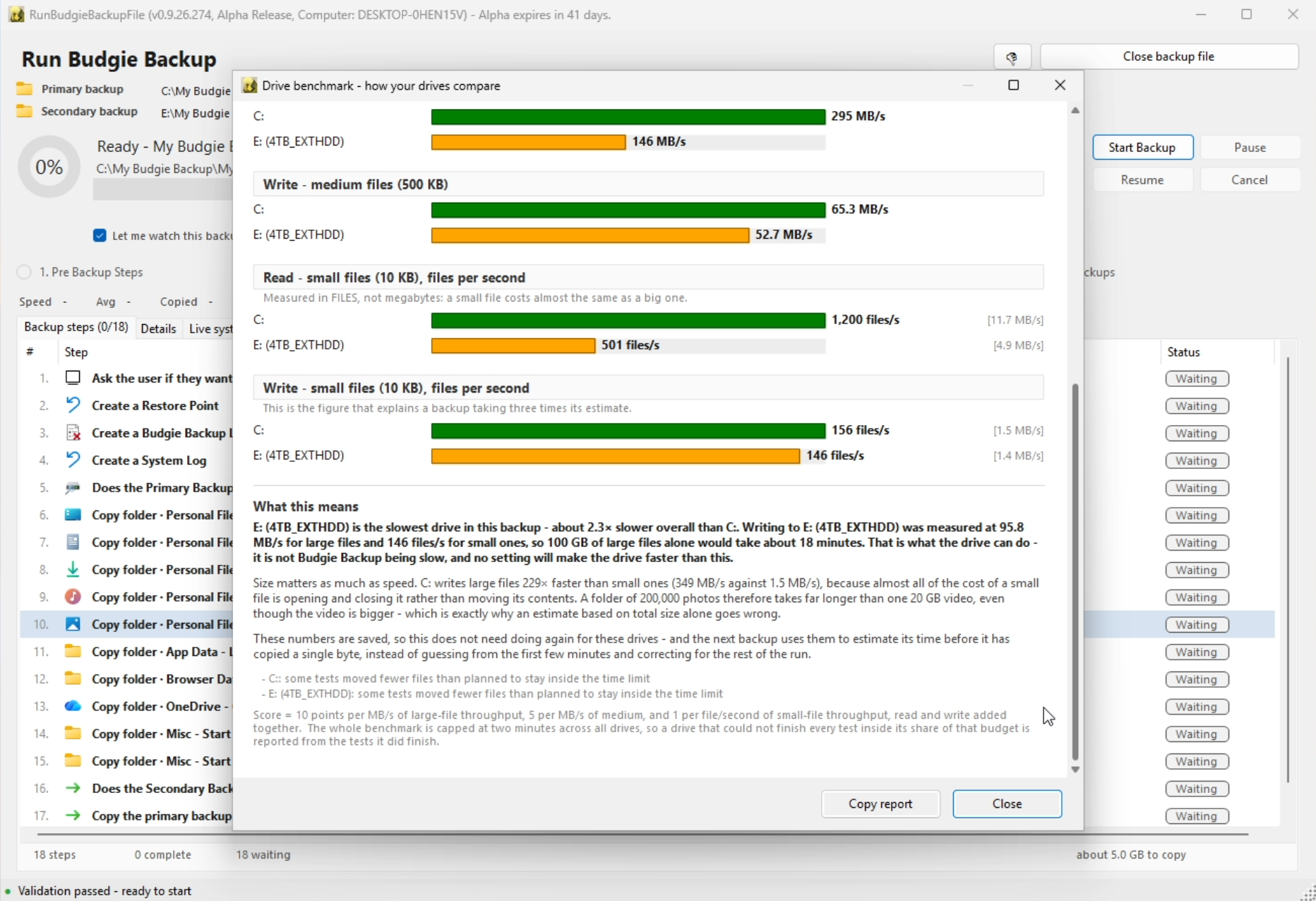Open the Live system tab

(210, 329)
